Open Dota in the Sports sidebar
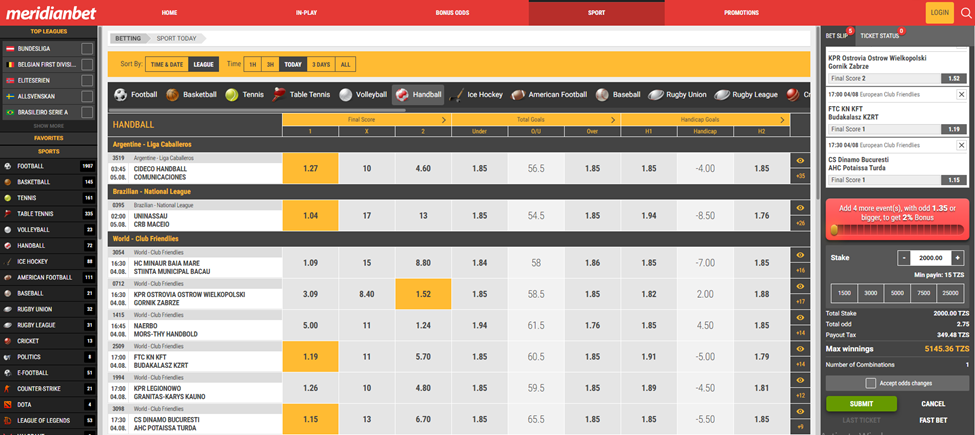 [49, 405]
